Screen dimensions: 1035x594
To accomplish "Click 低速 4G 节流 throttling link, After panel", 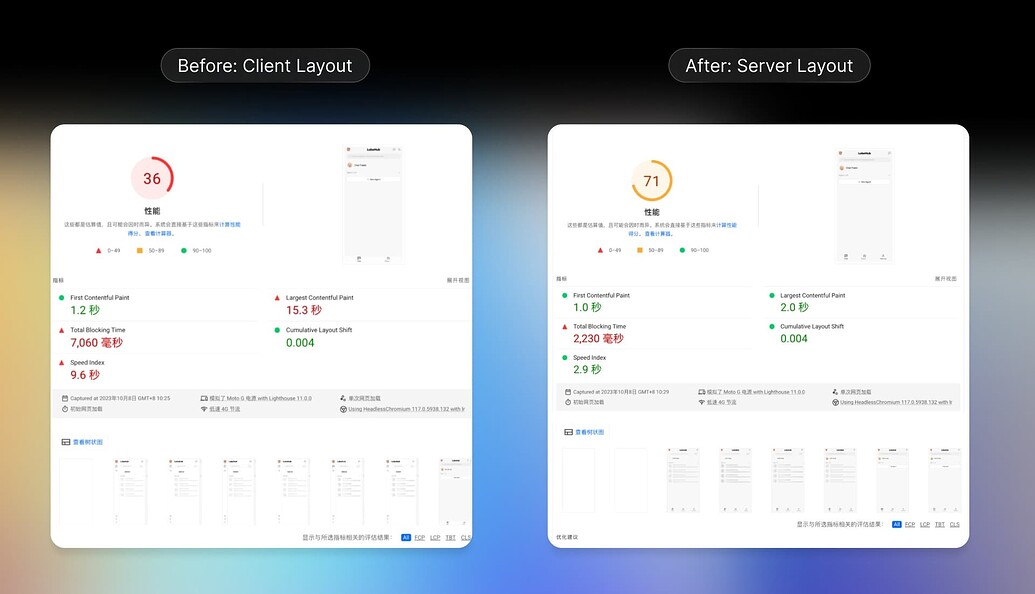I will tap(721, 403).
